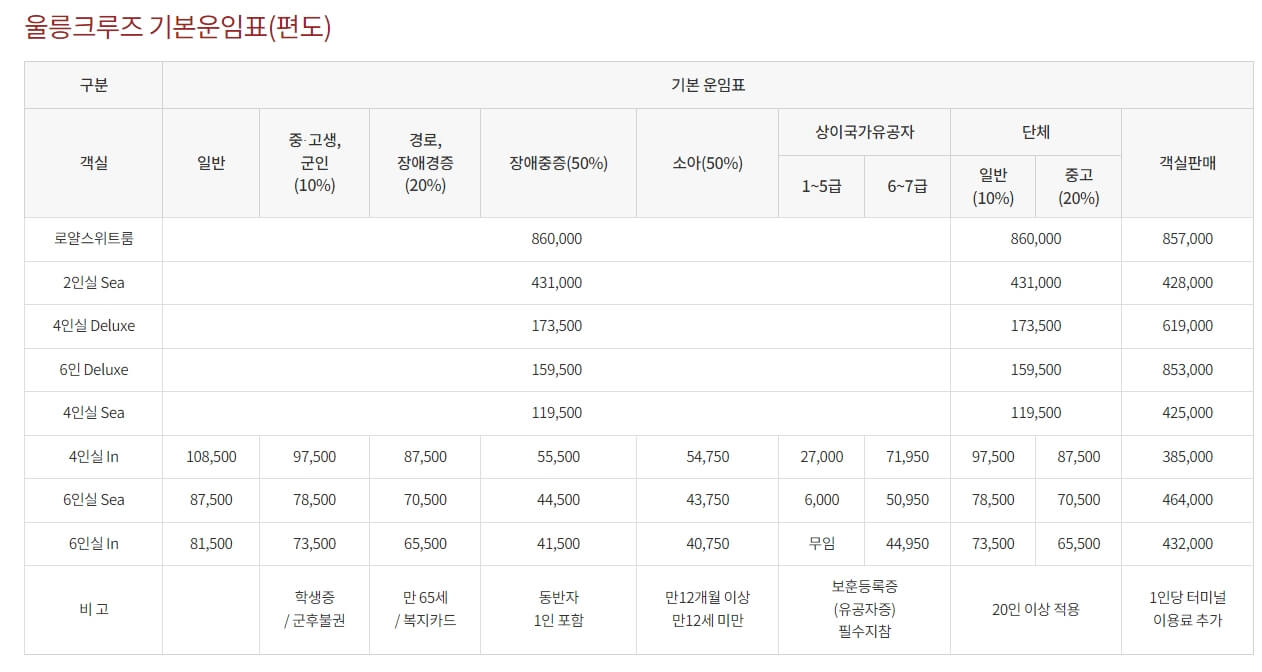
Task: Click the note '동반자 1인 포함'
Action: (x=559, y=609)
